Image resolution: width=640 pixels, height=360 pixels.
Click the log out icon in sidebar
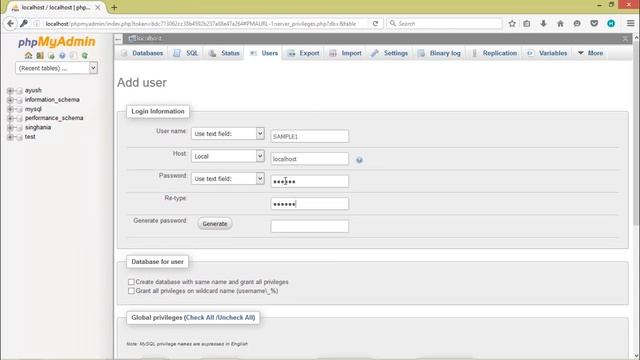(x=40, y=56)
